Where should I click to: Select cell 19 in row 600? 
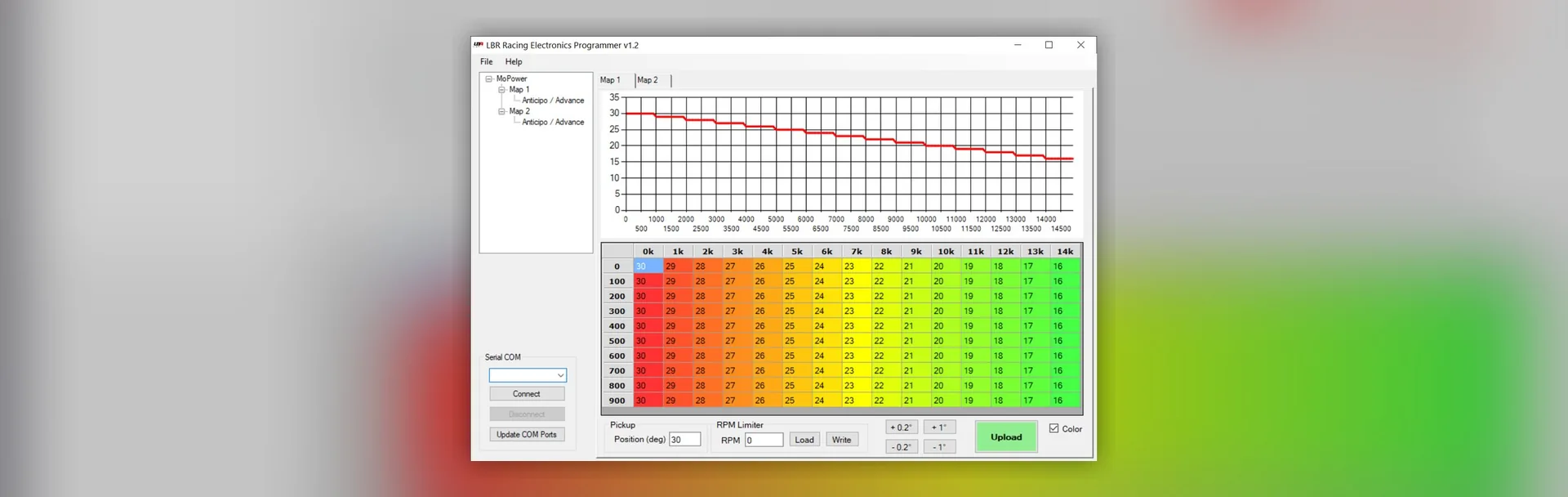976,356
